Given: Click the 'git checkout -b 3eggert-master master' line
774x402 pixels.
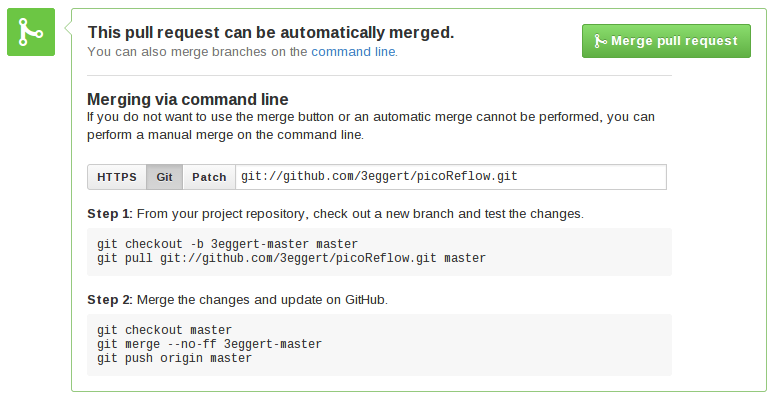Looking at the screenshot, I should pos(227,244).
